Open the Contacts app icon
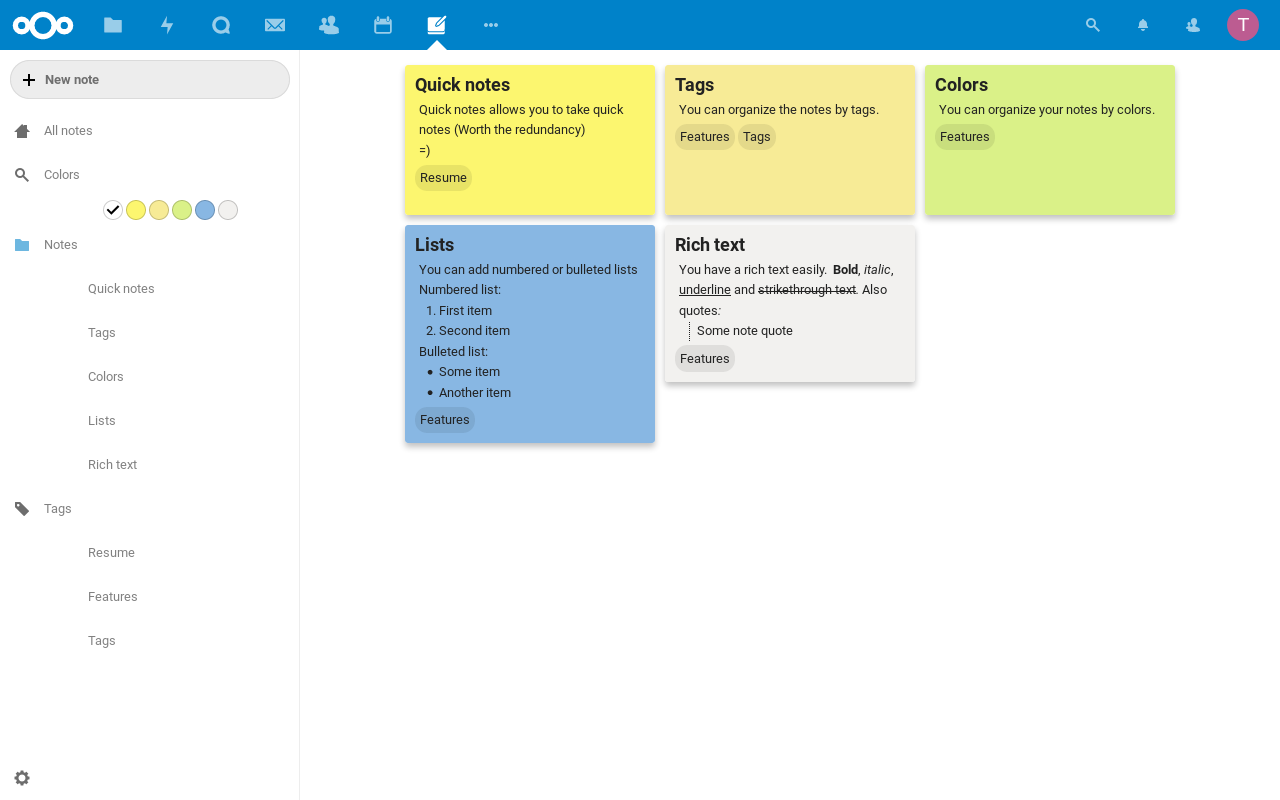This screenshot has width=1280, height=800. (329, 25)
